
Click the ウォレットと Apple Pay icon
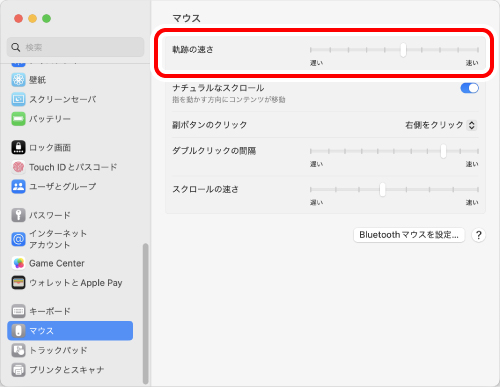click(18, 283)
